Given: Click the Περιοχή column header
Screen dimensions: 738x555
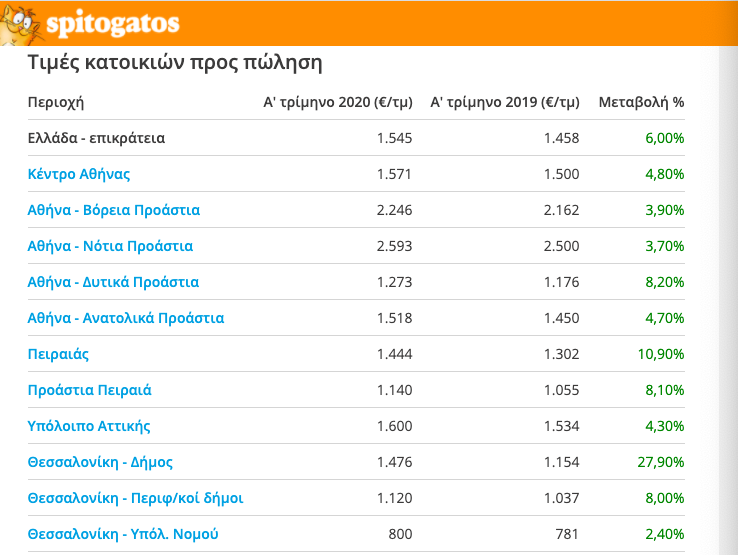Looking at the screenshot, I should point(55,102).
